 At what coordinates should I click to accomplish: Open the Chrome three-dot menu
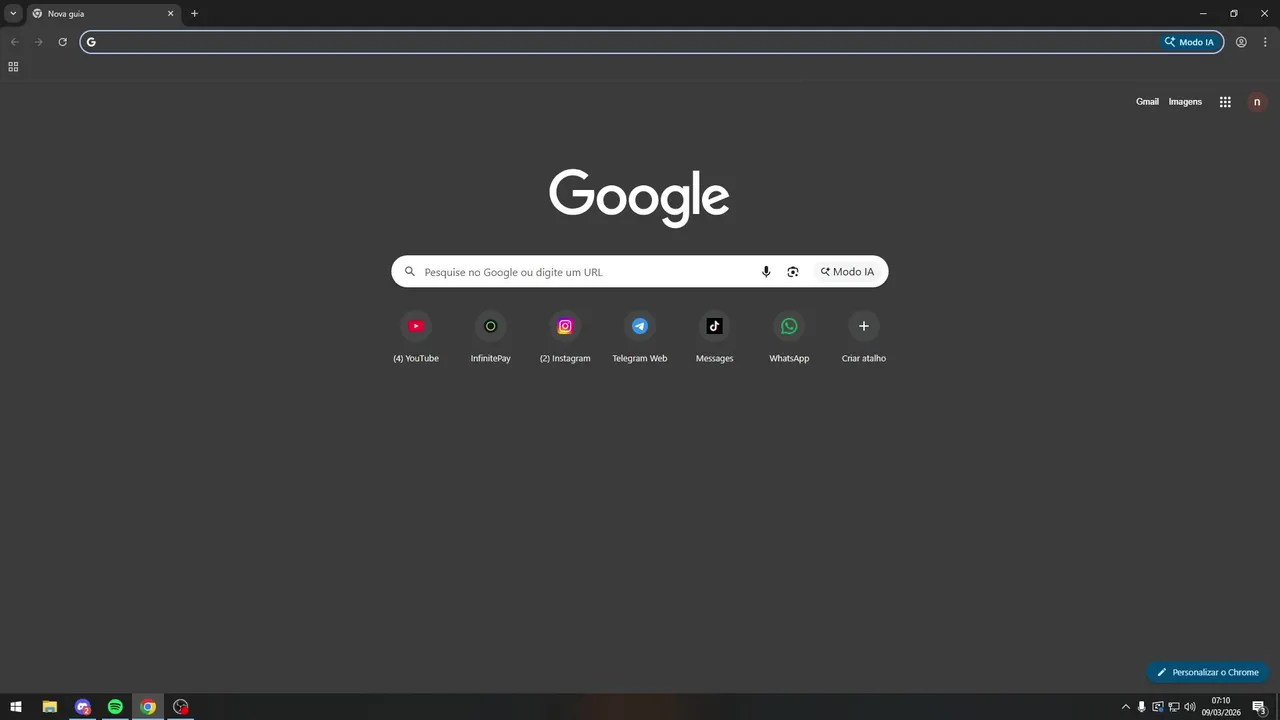1265,42
